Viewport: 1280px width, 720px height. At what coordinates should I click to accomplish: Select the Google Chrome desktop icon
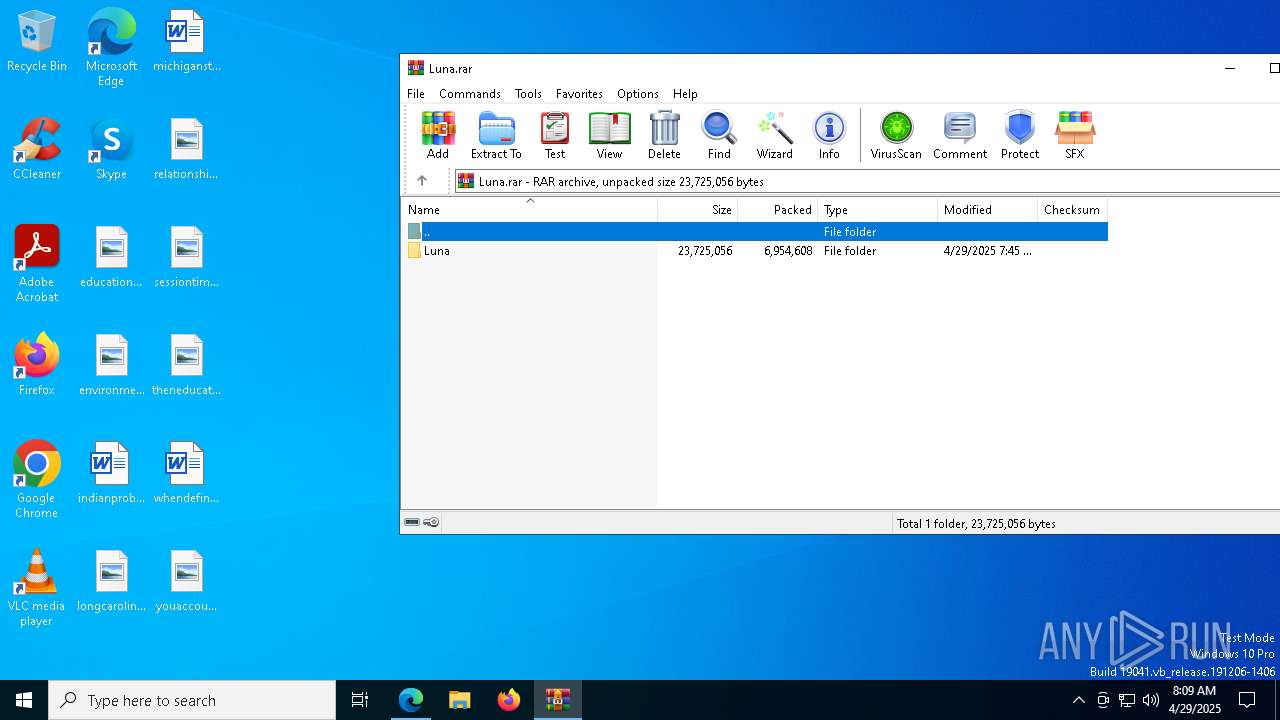37,480
